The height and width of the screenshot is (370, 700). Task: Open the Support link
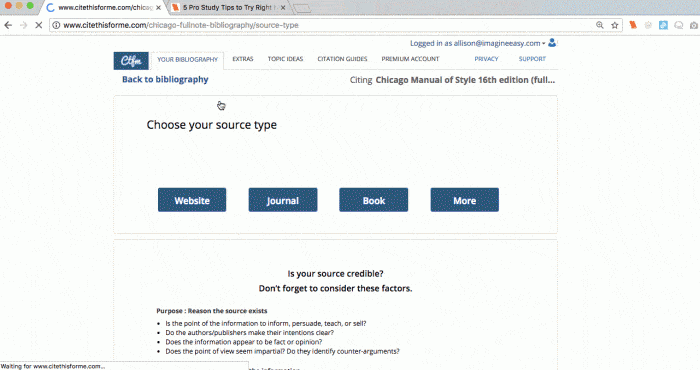click(532, 59)
